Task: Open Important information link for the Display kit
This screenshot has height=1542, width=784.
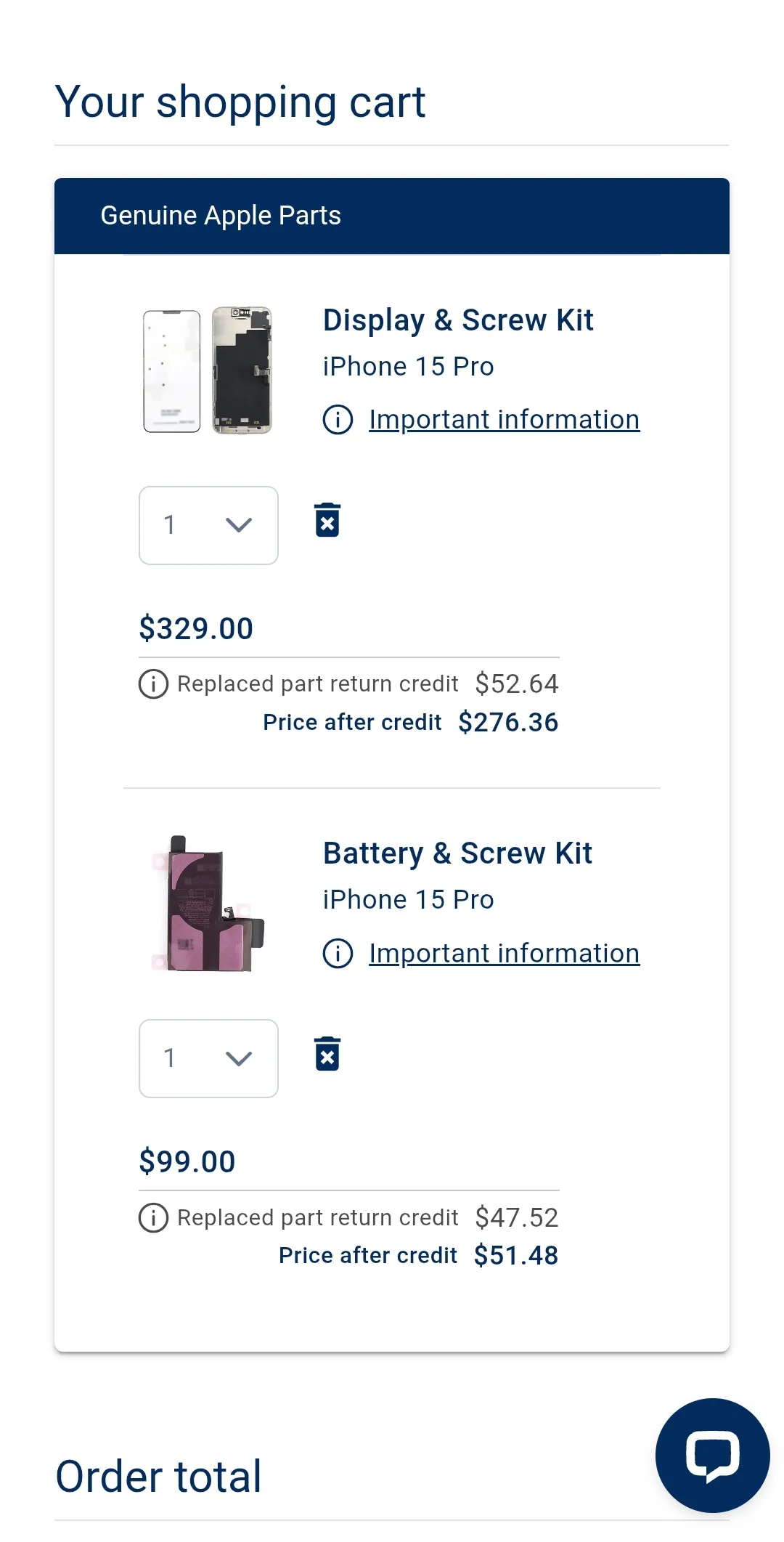Action: [x=504, y=420]
